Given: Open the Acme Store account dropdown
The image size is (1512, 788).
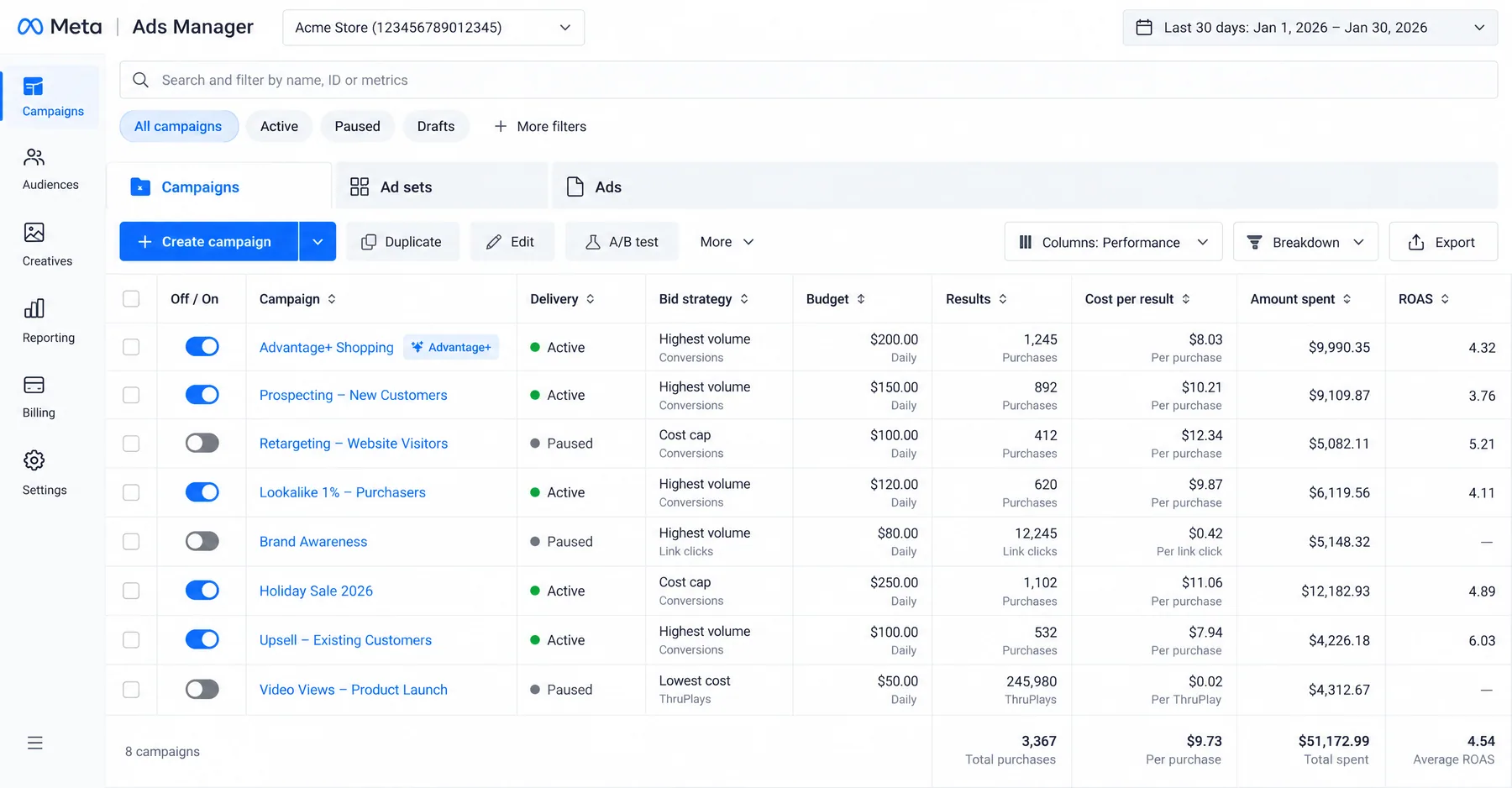Looking at the screenshot, I should [433, 28].
